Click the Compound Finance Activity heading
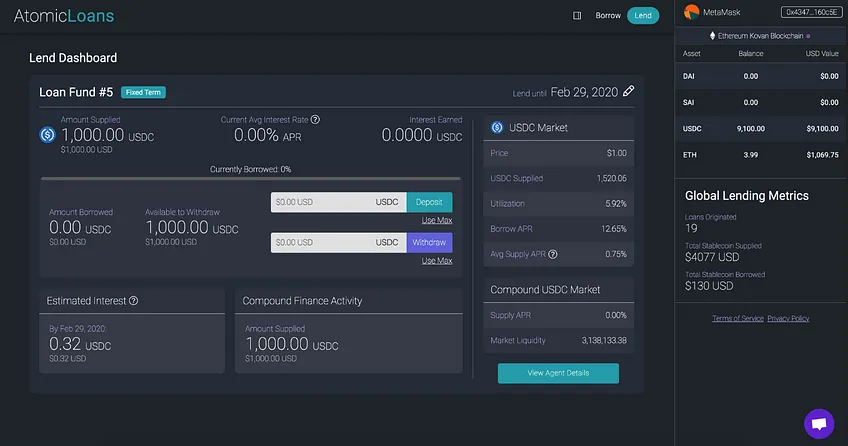The height and width of the screenshot is (446, 848). point(302,301)
